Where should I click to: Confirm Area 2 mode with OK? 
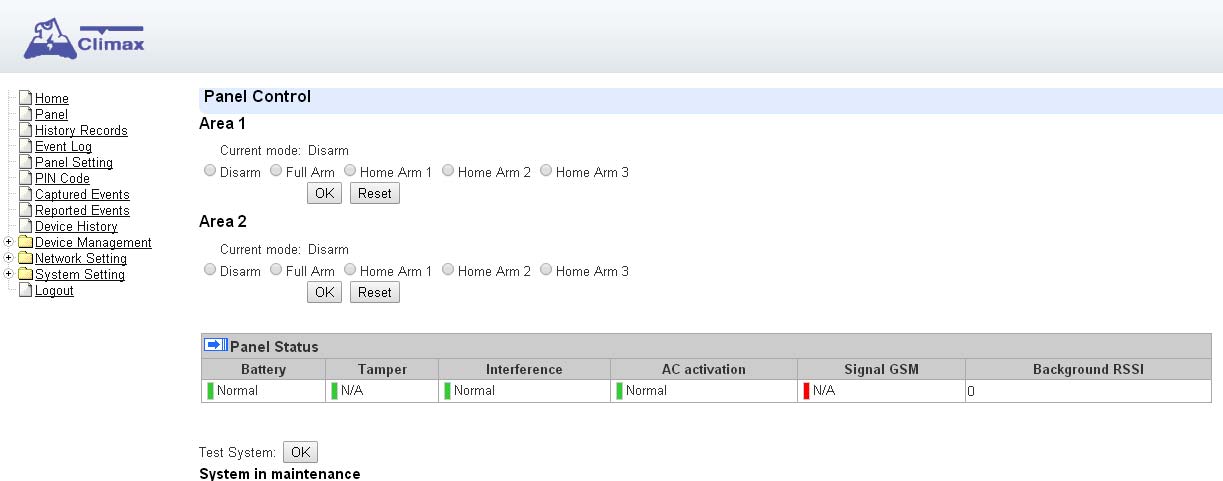tap(324, 292)
